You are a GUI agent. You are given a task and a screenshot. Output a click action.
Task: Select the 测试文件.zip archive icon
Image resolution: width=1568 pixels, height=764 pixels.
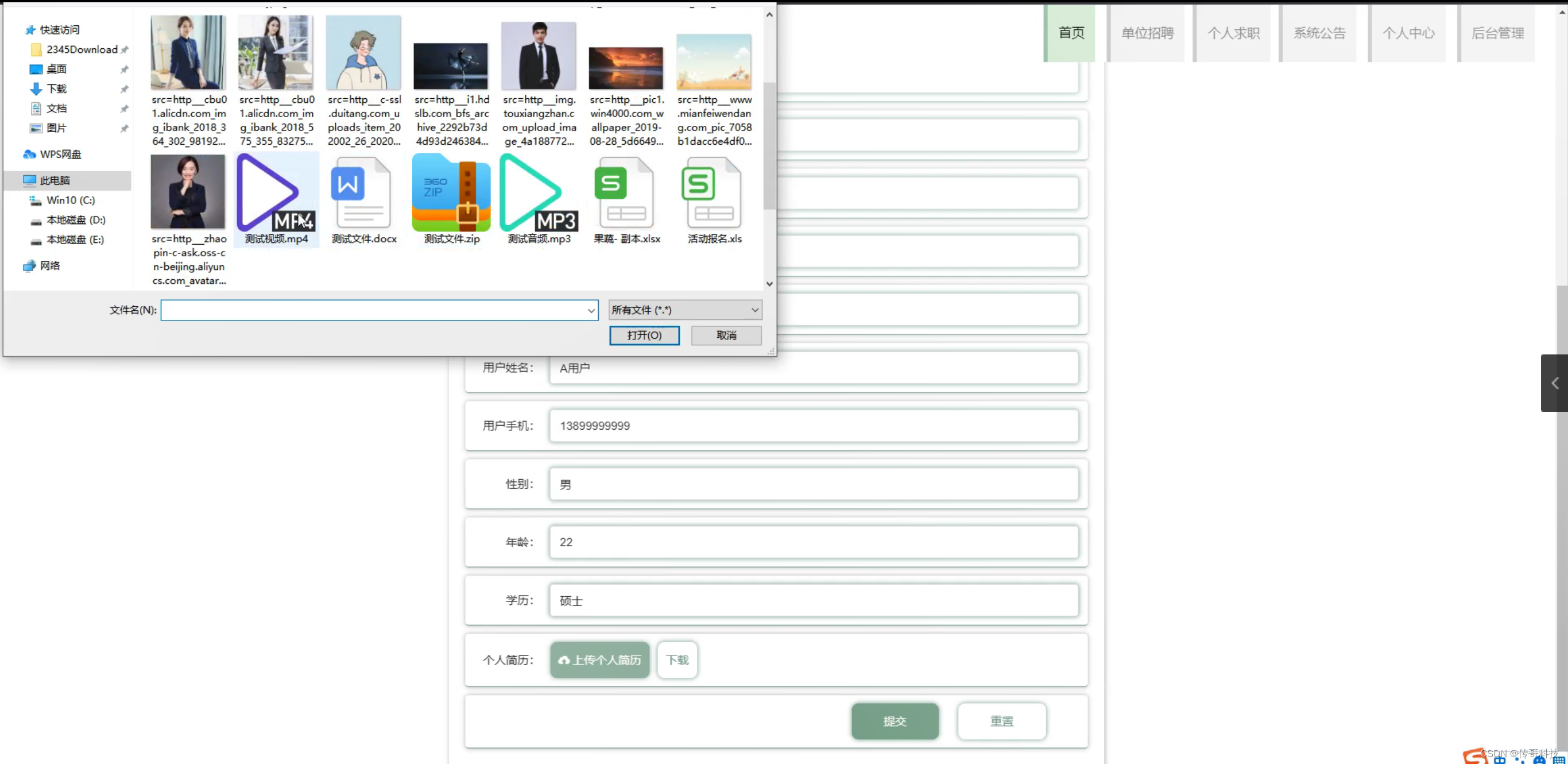(x=451, y=194)
